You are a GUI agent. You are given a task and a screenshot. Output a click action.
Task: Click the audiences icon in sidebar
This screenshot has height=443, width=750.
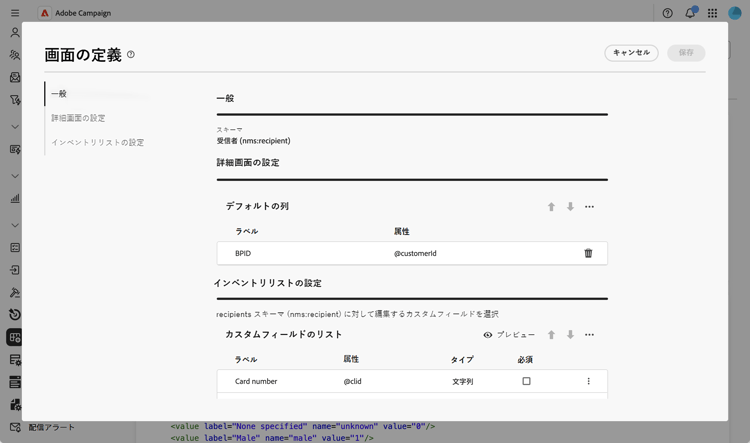[15, 55]
